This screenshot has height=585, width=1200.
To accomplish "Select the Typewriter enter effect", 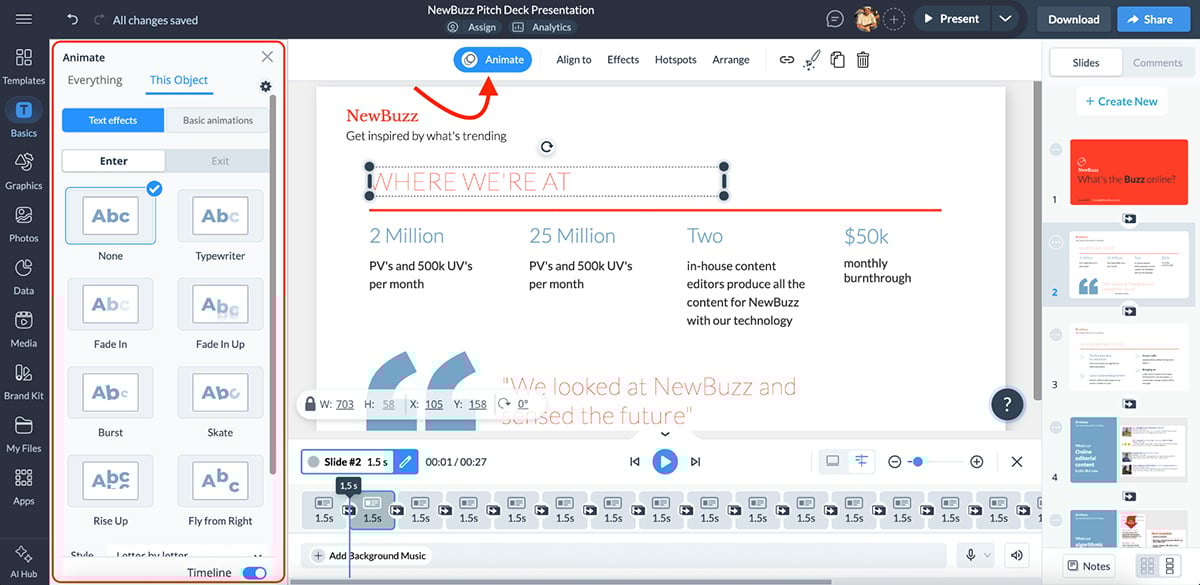I will click(x=219, y=215).
